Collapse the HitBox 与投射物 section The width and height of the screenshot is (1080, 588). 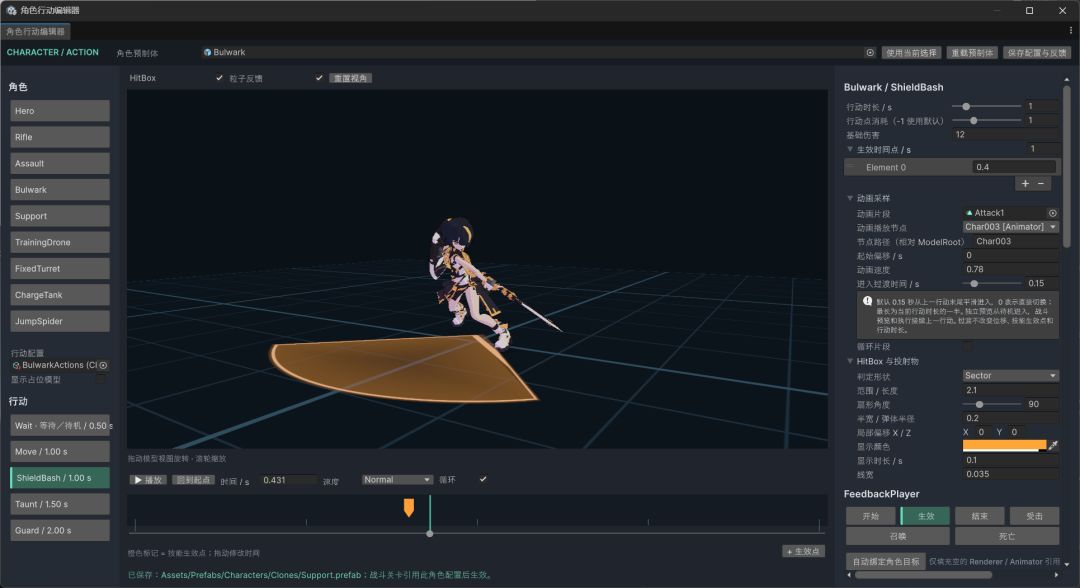[x=850, y=361]
